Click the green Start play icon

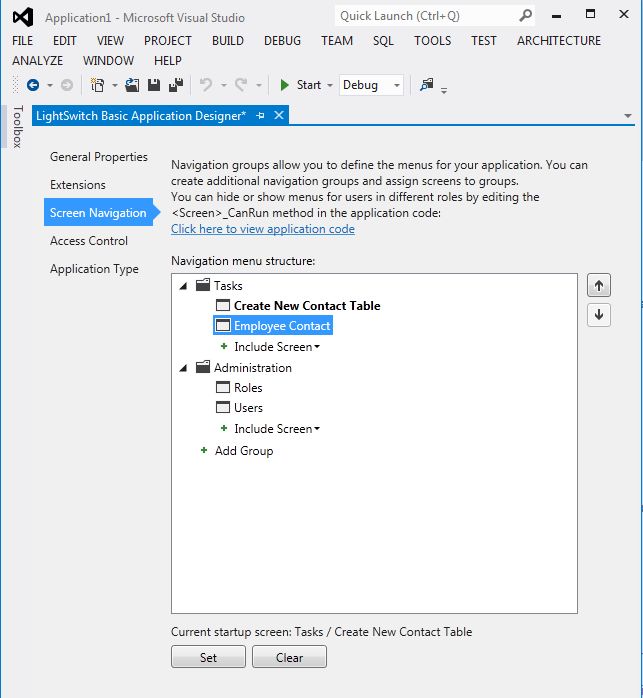[x=284, y=85]
